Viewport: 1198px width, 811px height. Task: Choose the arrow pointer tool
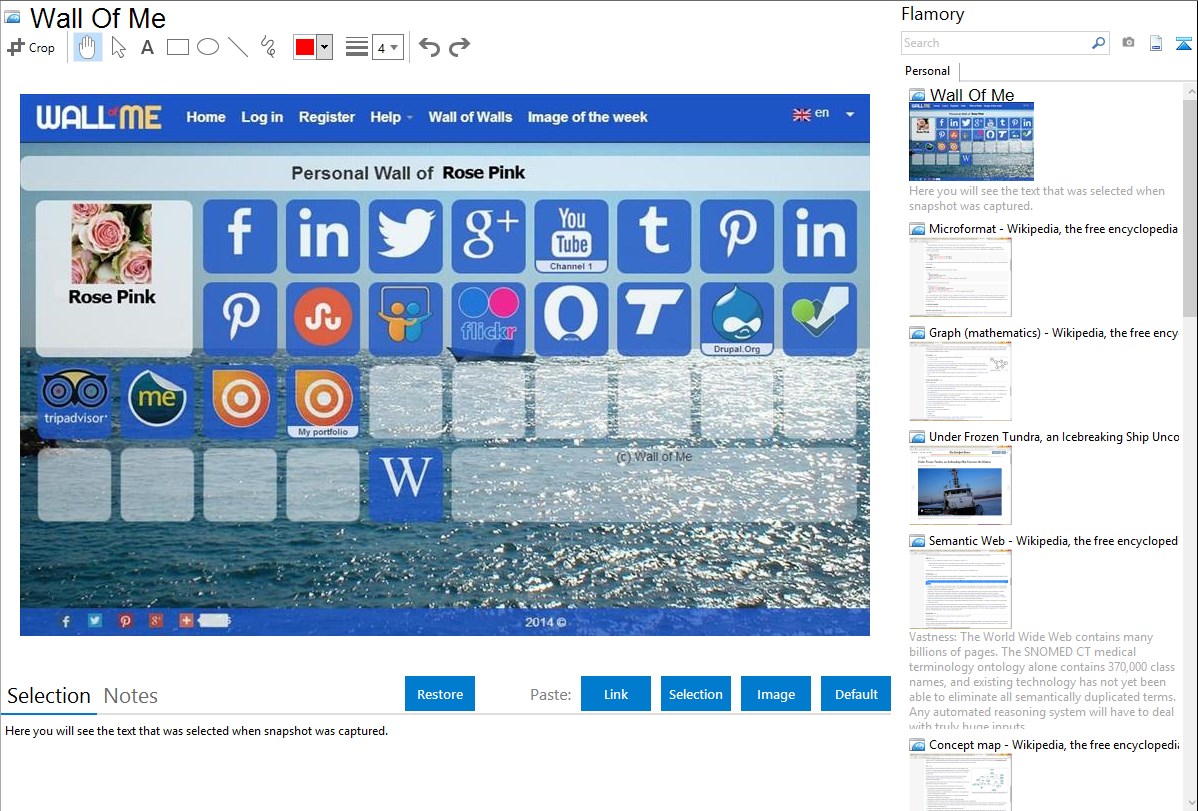(118, 47)
